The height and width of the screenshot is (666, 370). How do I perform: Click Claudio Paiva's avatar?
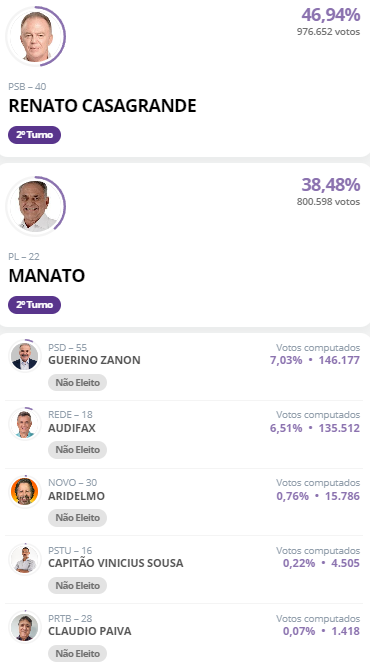point(25,627)
